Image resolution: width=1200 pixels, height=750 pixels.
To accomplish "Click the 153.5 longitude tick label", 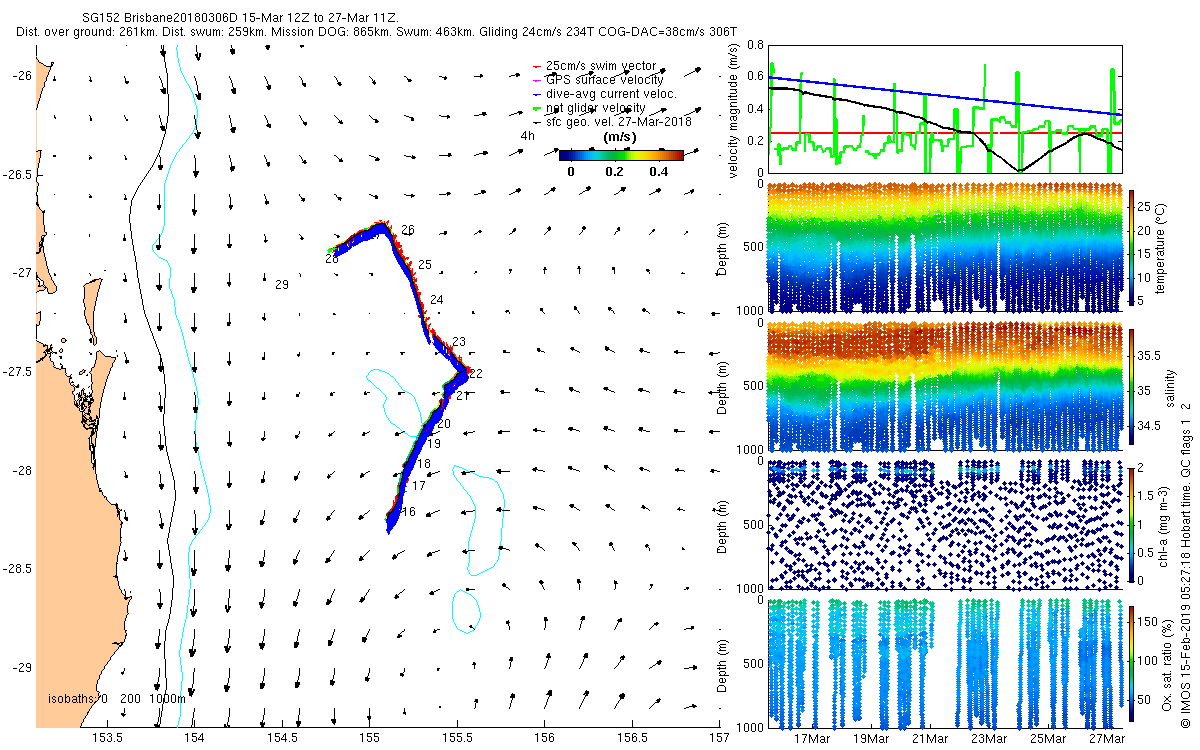I will [107, 739].
